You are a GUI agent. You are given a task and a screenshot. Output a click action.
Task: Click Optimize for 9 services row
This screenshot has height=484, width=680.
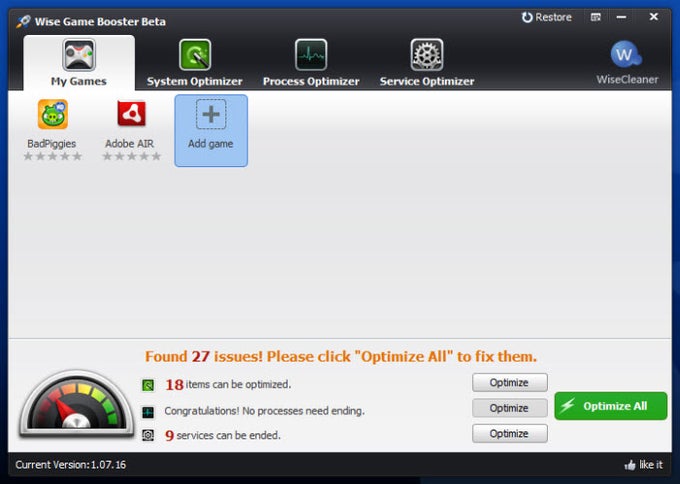pyautogui.click(x=510, y=434)
